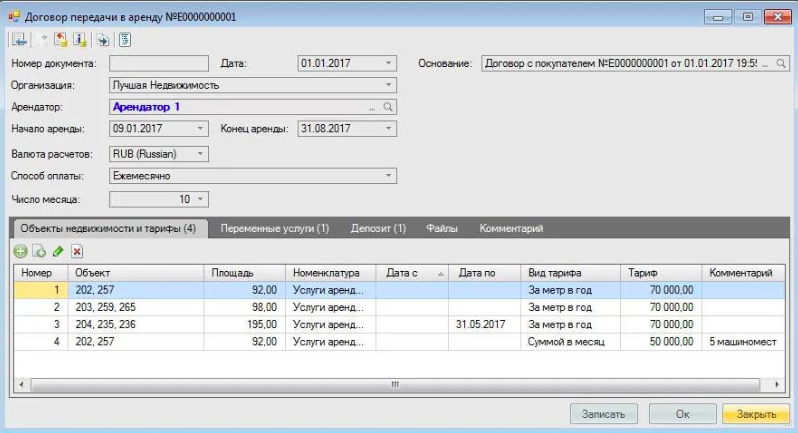Viewport: 798px width, 433px height.
Task: Click the Ок button
Action: pos(682,414)
